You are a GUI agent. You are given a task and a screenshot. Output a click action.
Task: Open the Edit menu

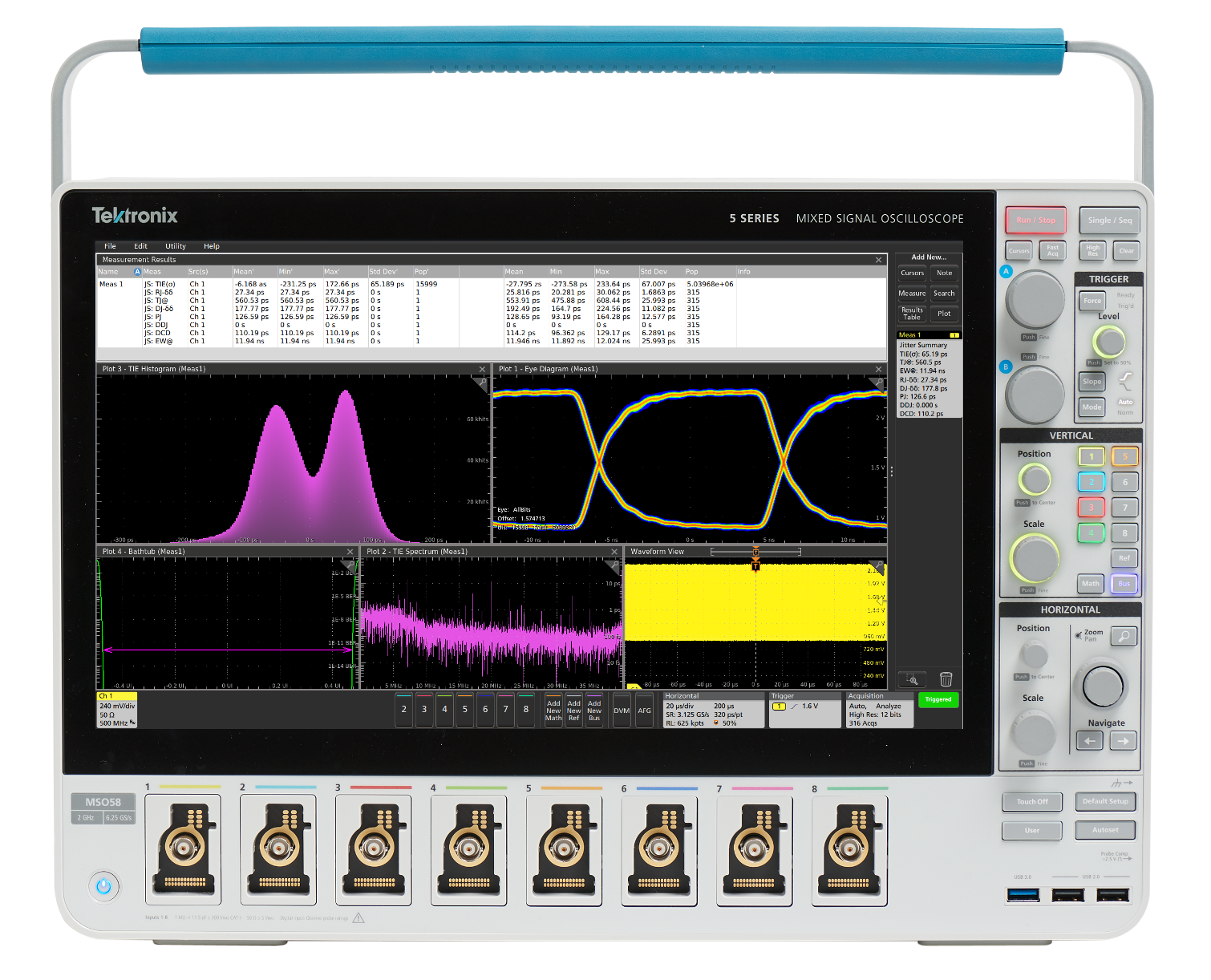tap(140, 246)
